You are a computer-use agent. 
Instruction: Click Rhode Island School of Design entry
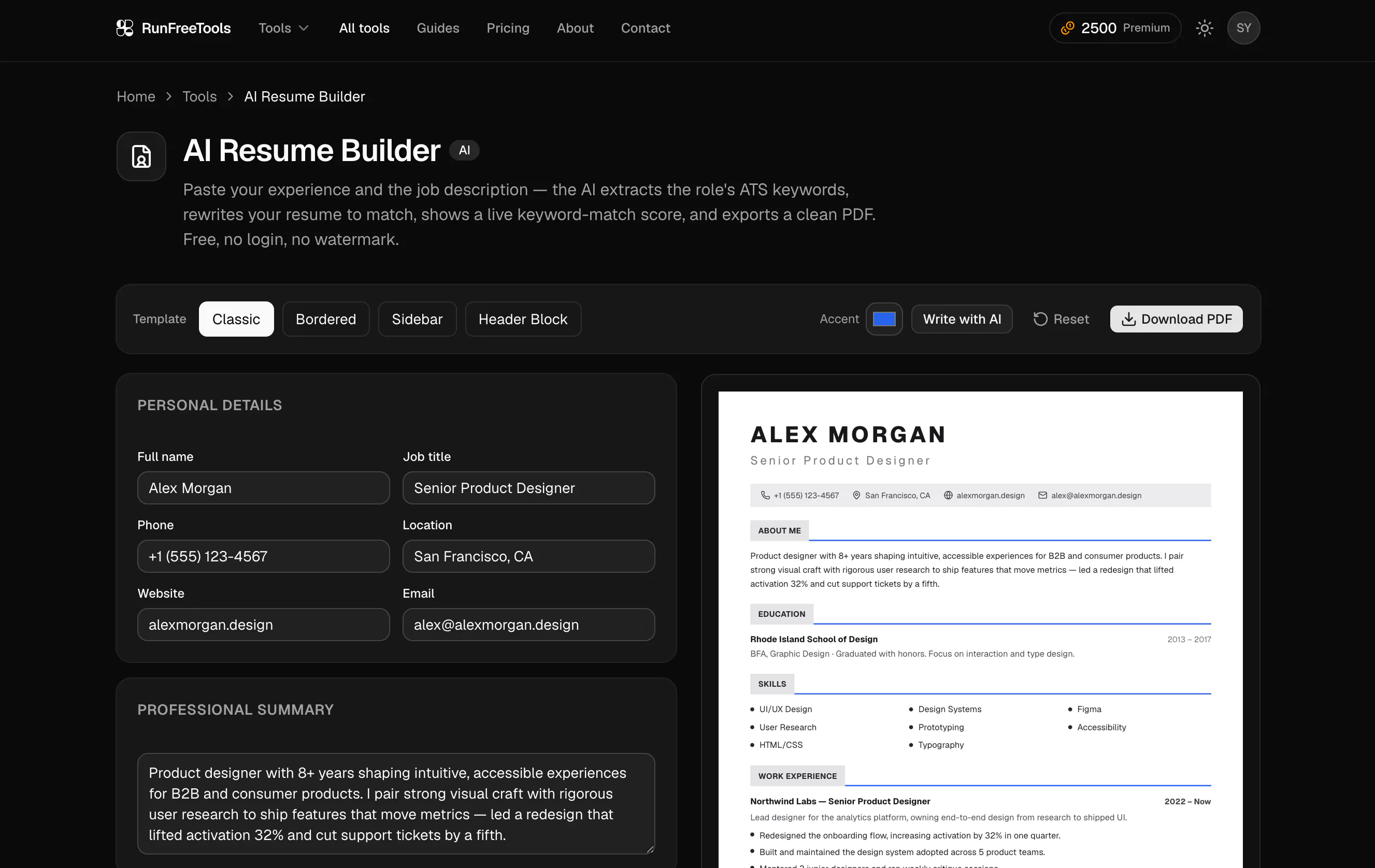tap(814, 639)
